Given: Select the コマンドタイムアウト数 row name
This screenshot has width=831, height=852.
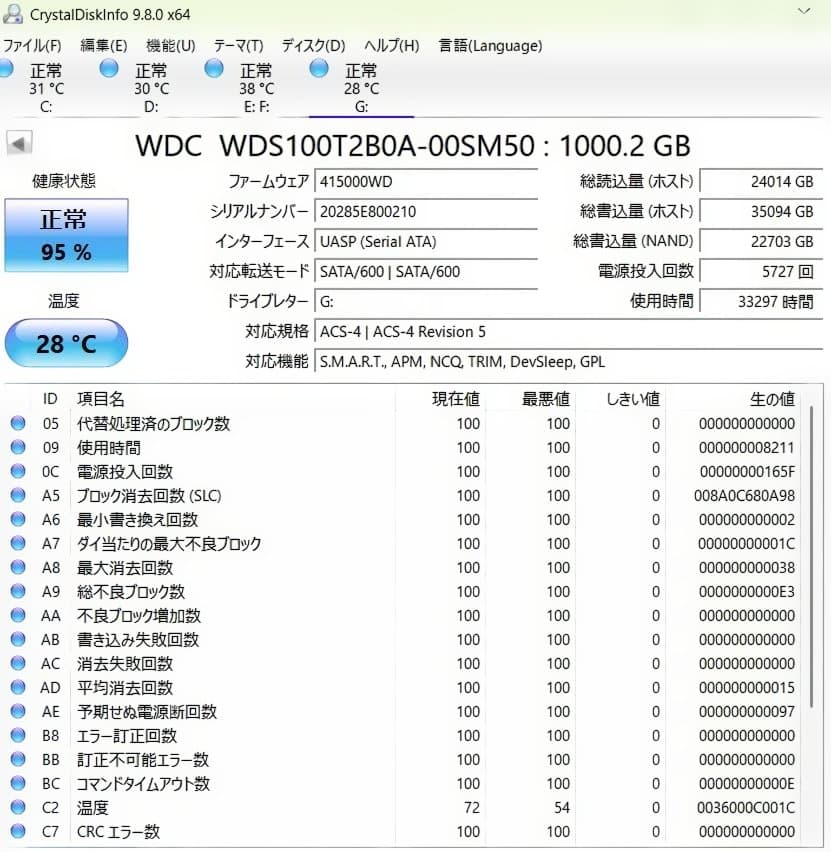Looking at the screenshot, I should tap(143, 784).
